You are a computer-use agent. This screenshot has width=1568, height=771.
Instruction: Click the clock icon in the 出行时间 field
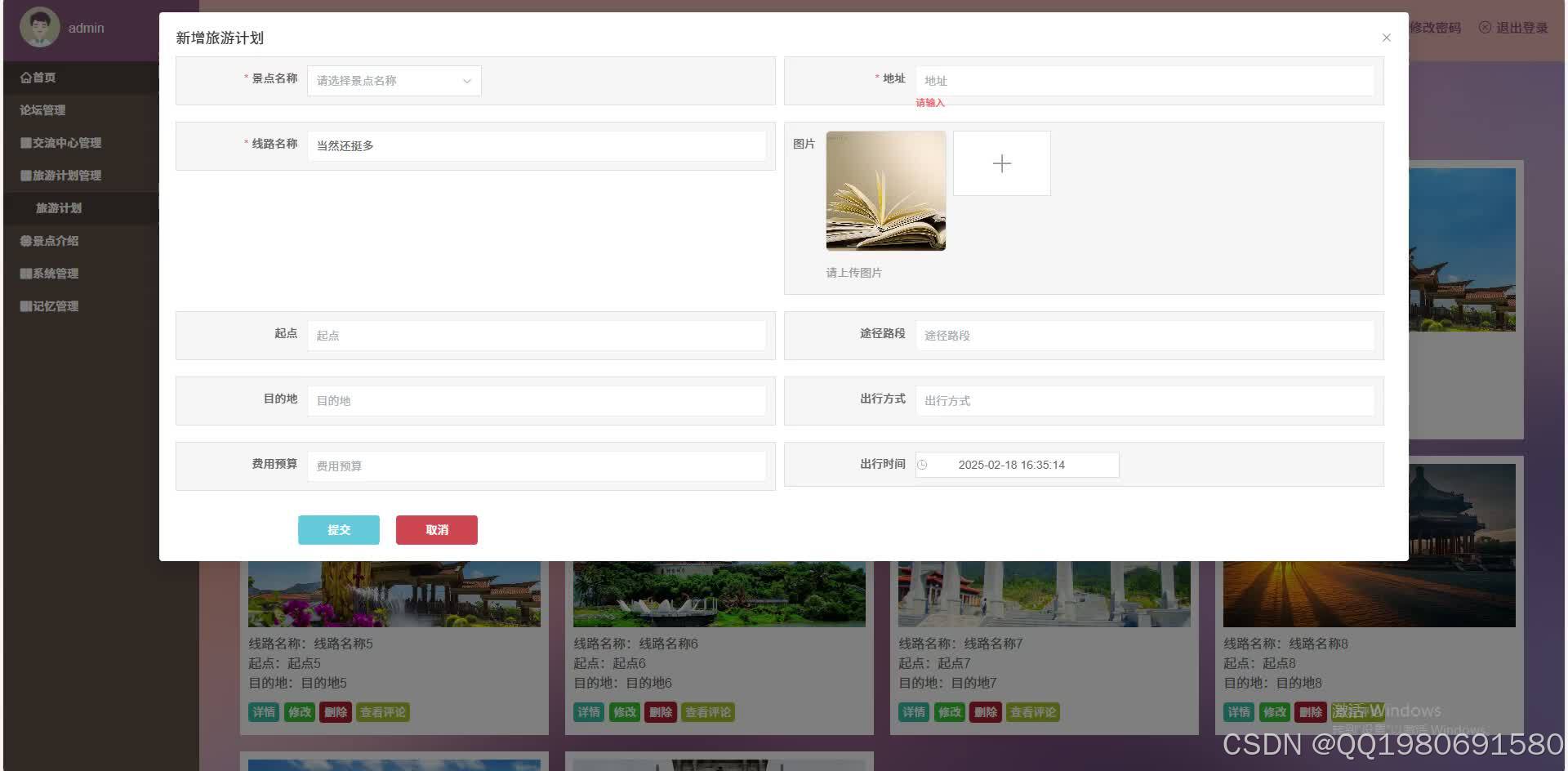click(923, 465)
